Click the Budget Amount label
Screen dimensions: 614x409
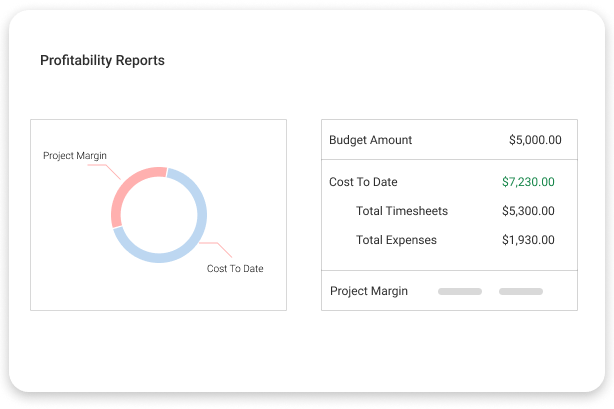[x=370, y=140]
